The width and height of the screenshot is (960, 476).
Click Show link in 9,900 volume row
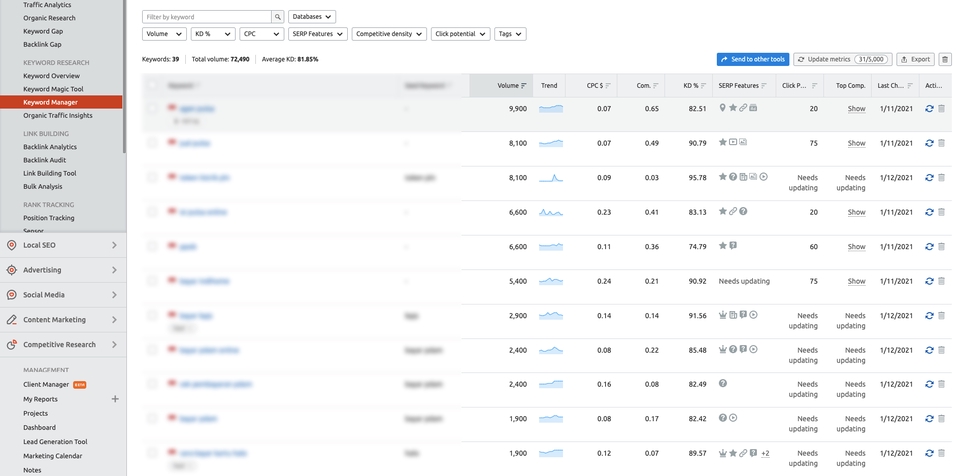857,108
